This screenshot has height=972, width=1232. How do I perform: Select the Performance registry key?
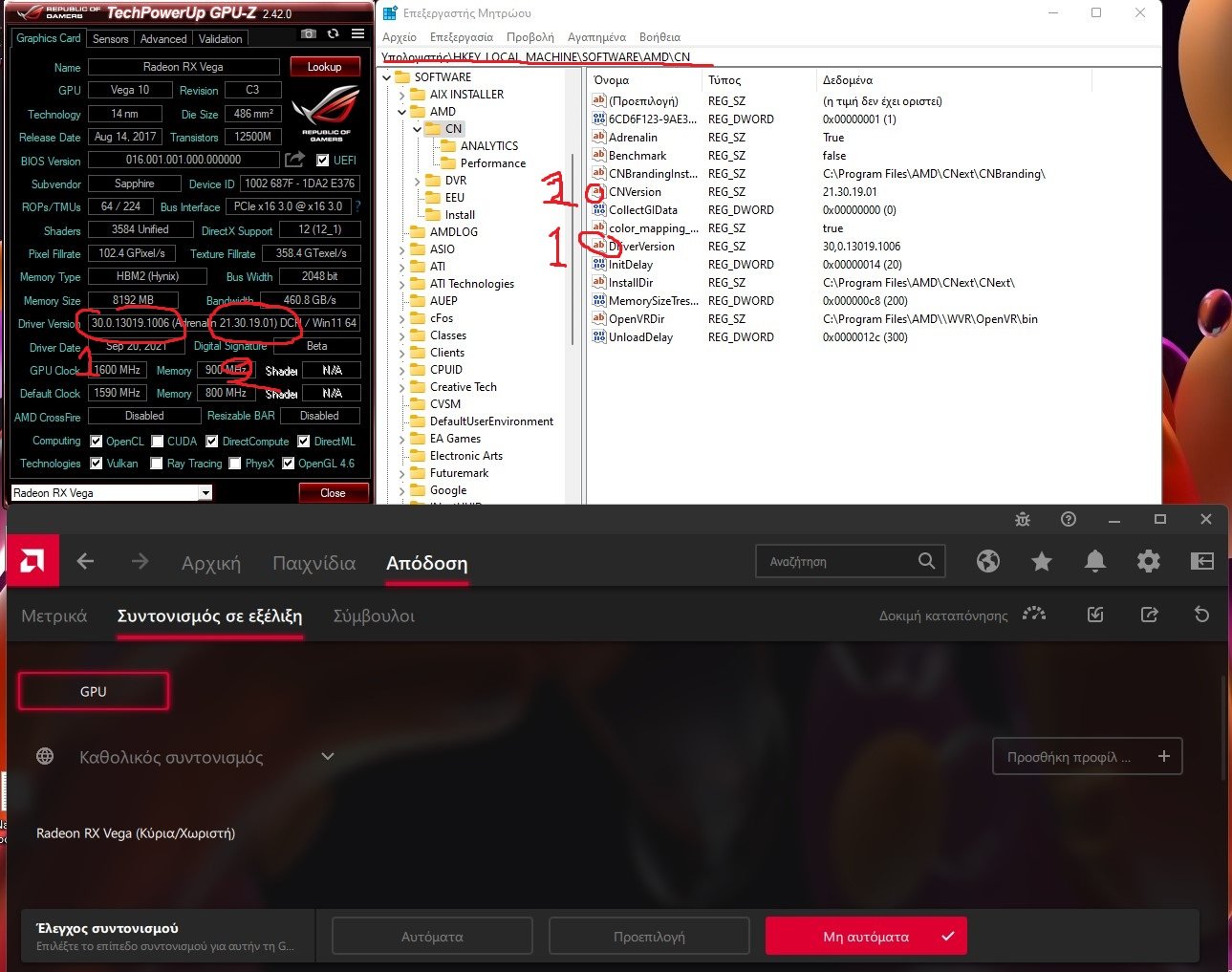click(493, 163)
